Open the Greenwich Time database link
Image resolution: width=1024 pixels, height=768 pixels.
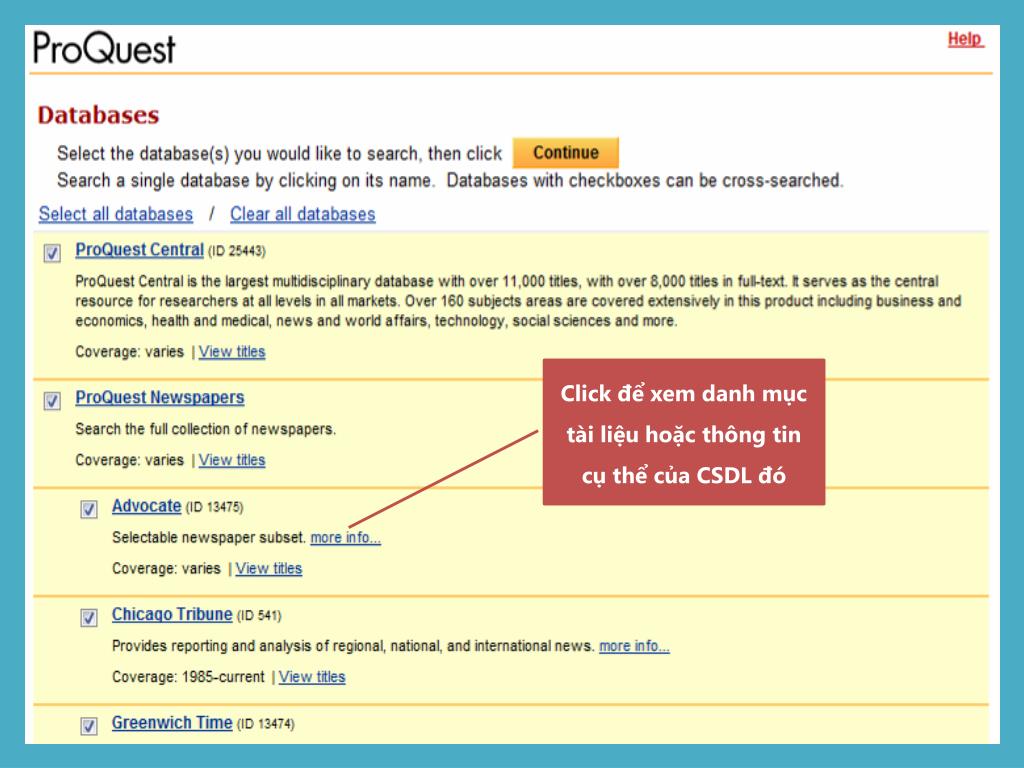(x=172, y=722)
